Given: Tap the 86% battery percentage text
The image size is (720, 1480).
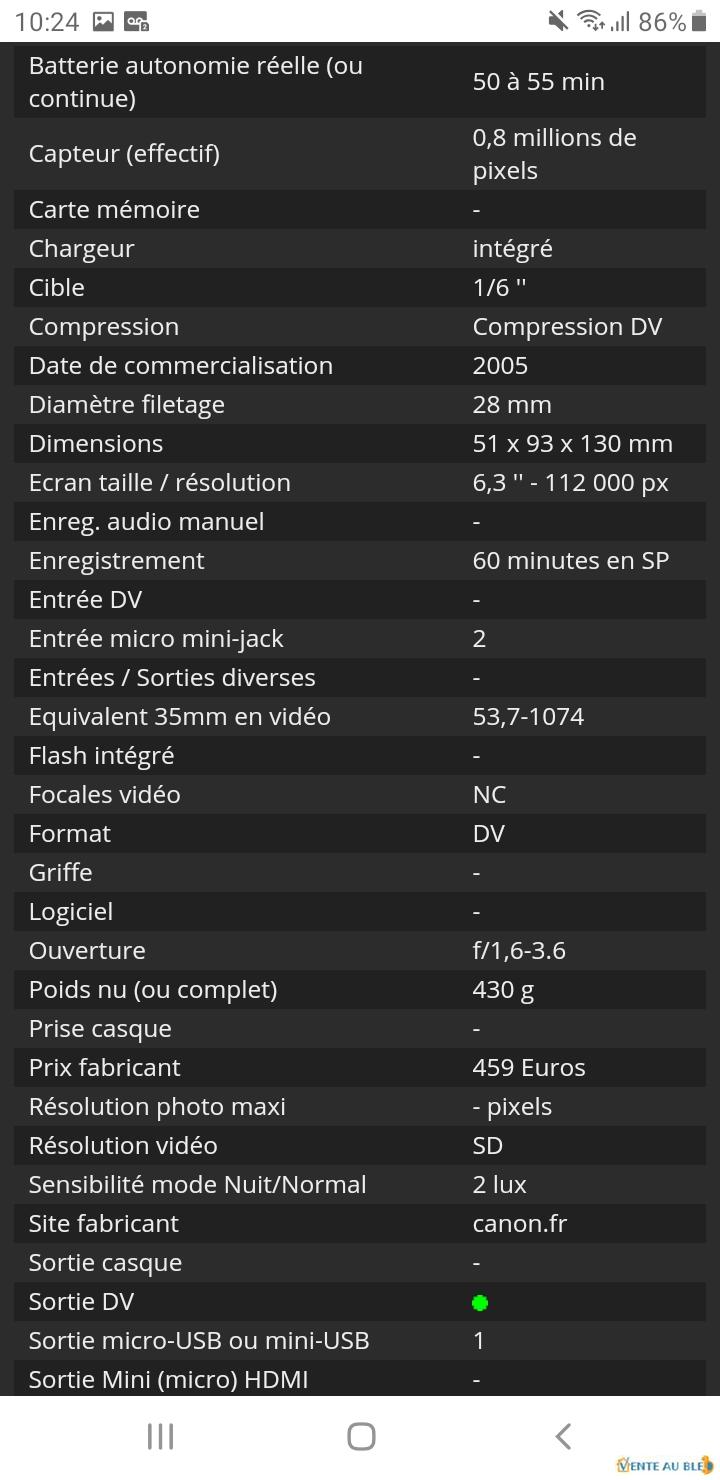Looking at the screenshot, I should pos(662,21).
